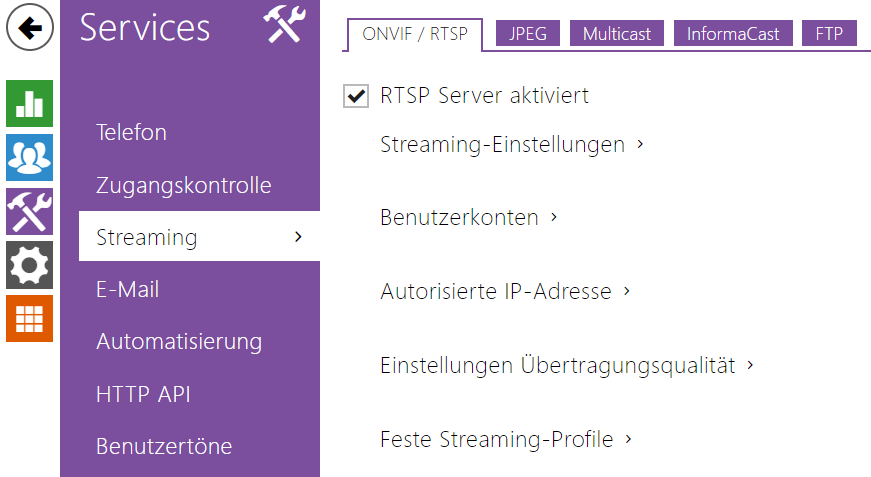Switch to the Multicast tab
This screenshot has height=477, width=871.
coord(617,34)
